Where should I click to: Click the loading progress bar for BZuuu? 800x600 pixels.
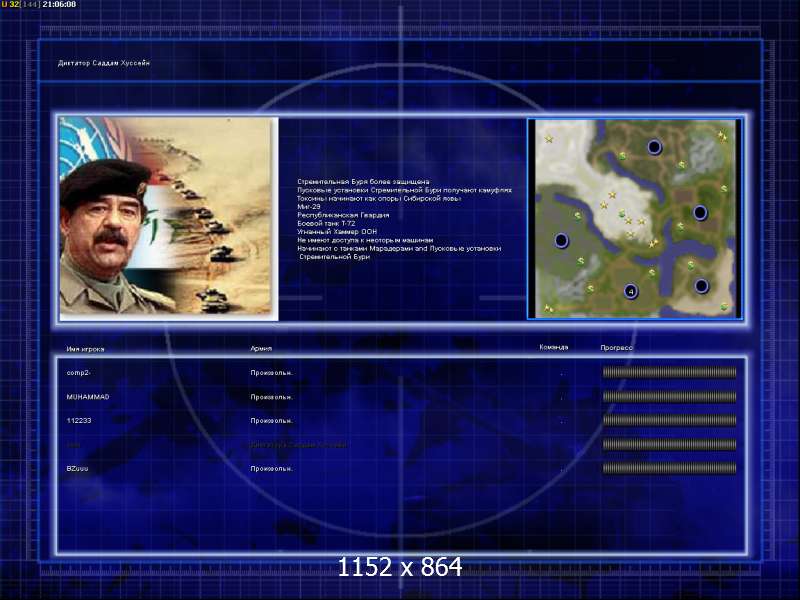click(669, 468)
